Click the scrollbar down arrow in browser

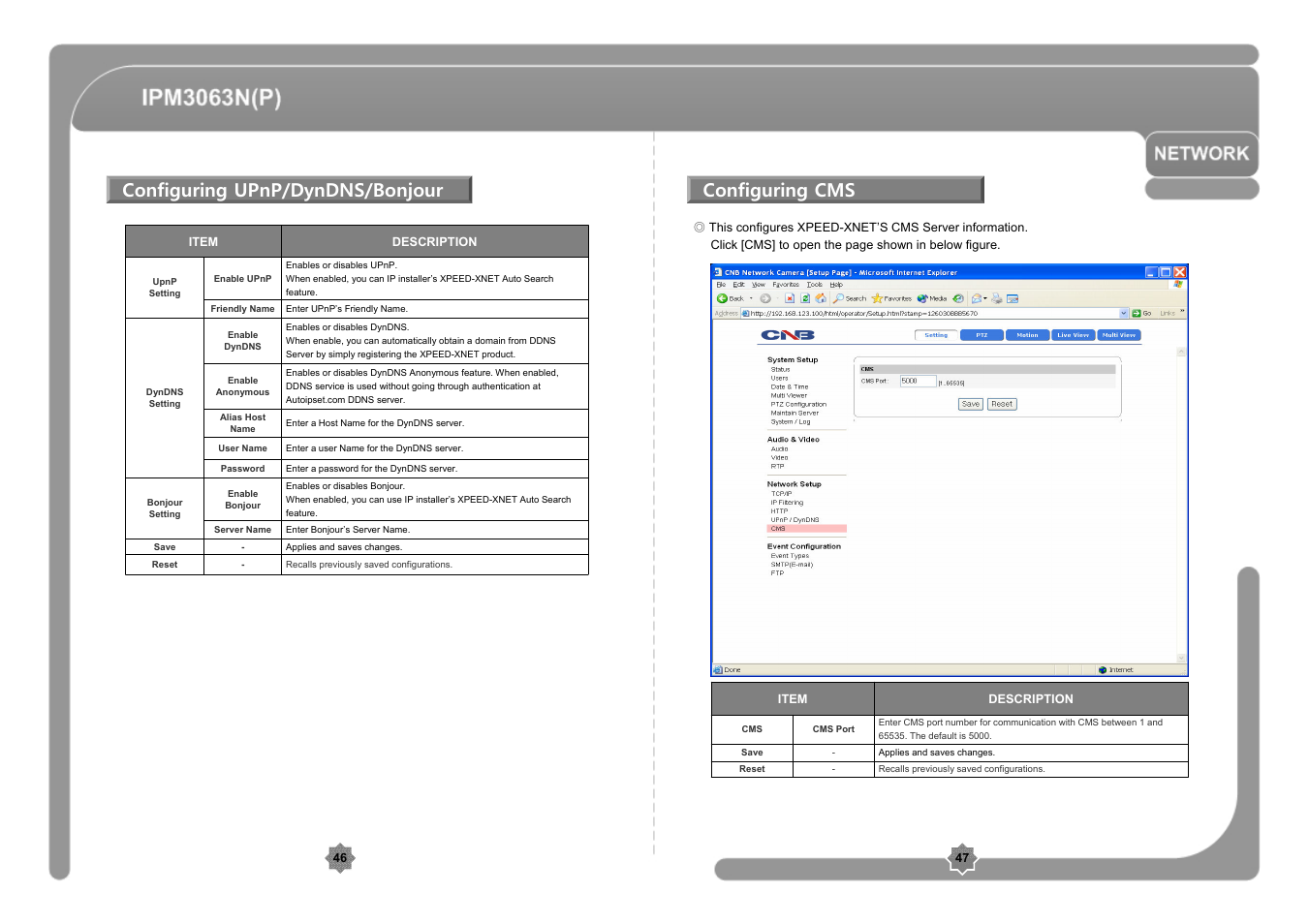tap(1181, 659)
